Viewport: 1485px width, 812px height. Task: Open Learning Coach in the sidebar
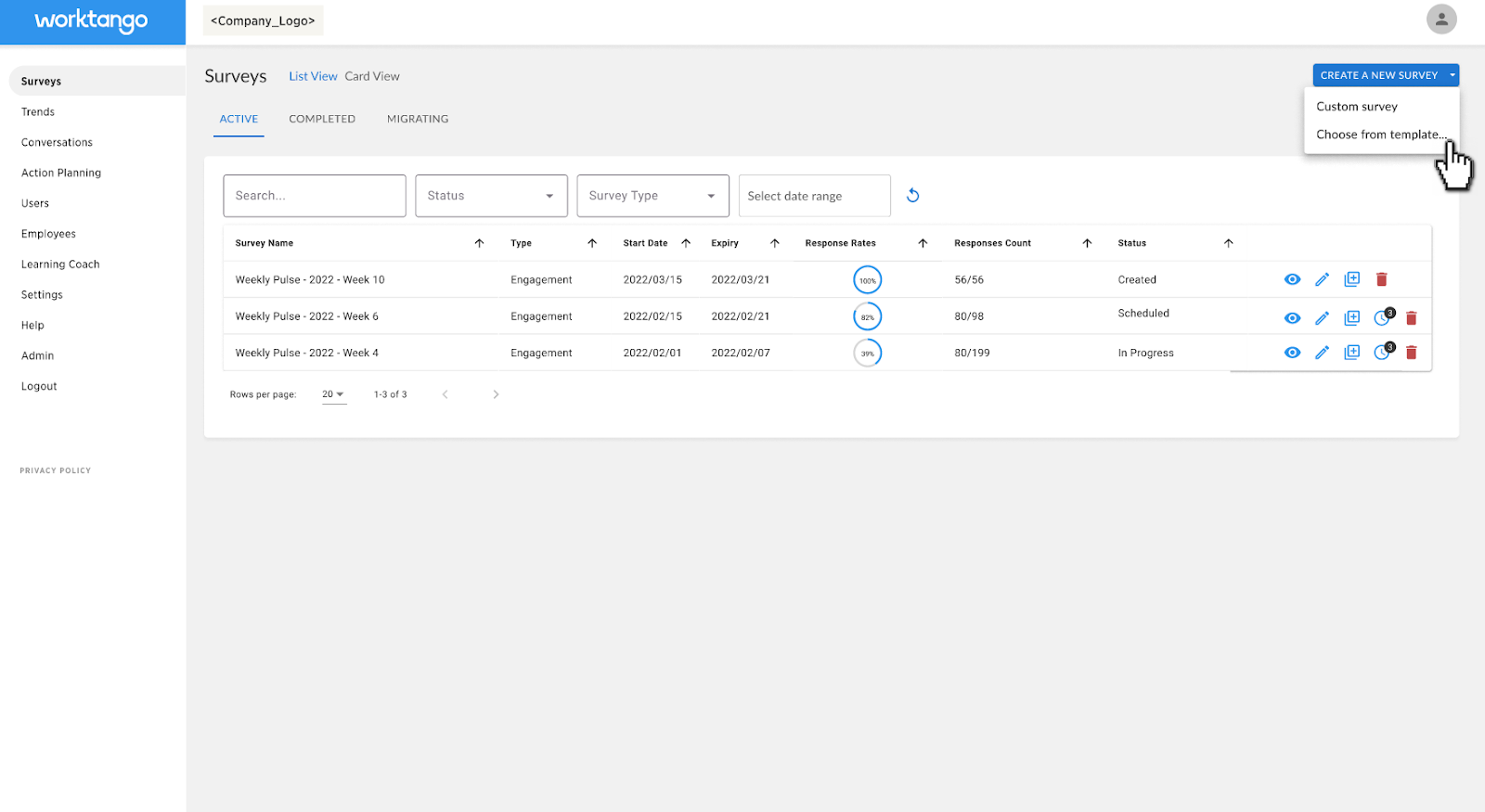(60, 264)
